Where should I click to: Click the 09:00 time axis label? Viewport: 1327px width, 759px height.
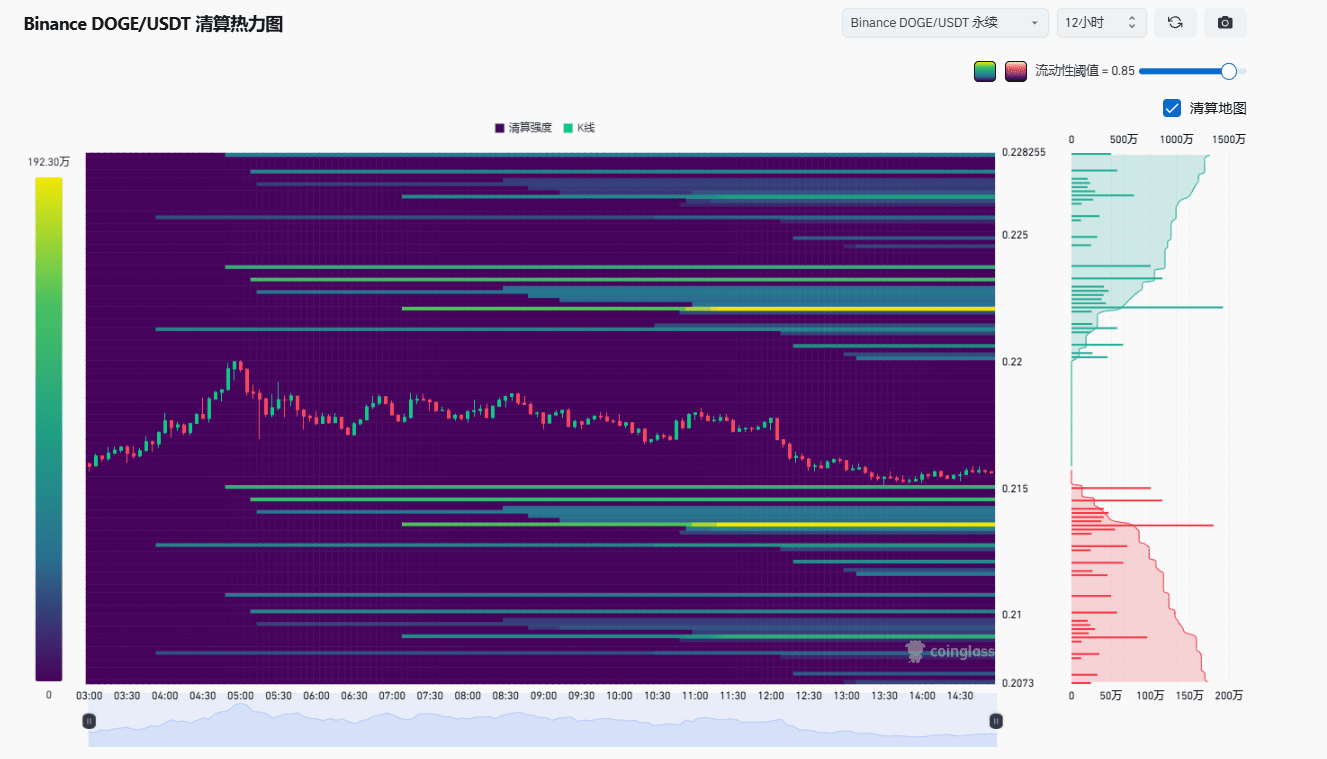tap(543, 696)
